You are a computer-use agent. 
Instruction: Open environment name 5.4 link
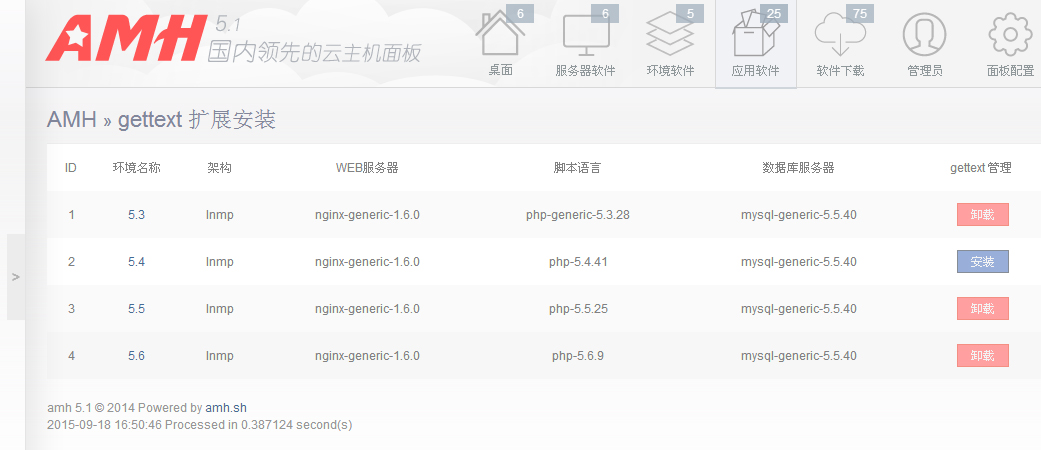[x=136, y=262]
